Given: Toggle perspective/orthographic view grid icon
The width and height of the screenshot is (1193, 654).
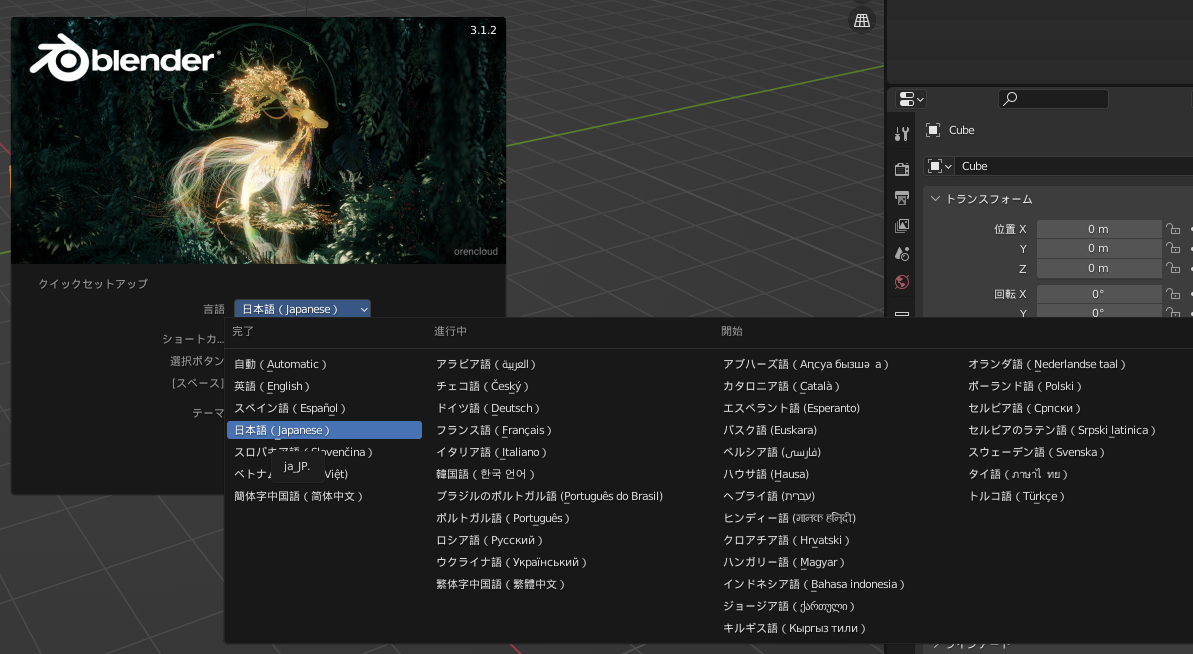Looking at the screenshot, I should point(862,21).
